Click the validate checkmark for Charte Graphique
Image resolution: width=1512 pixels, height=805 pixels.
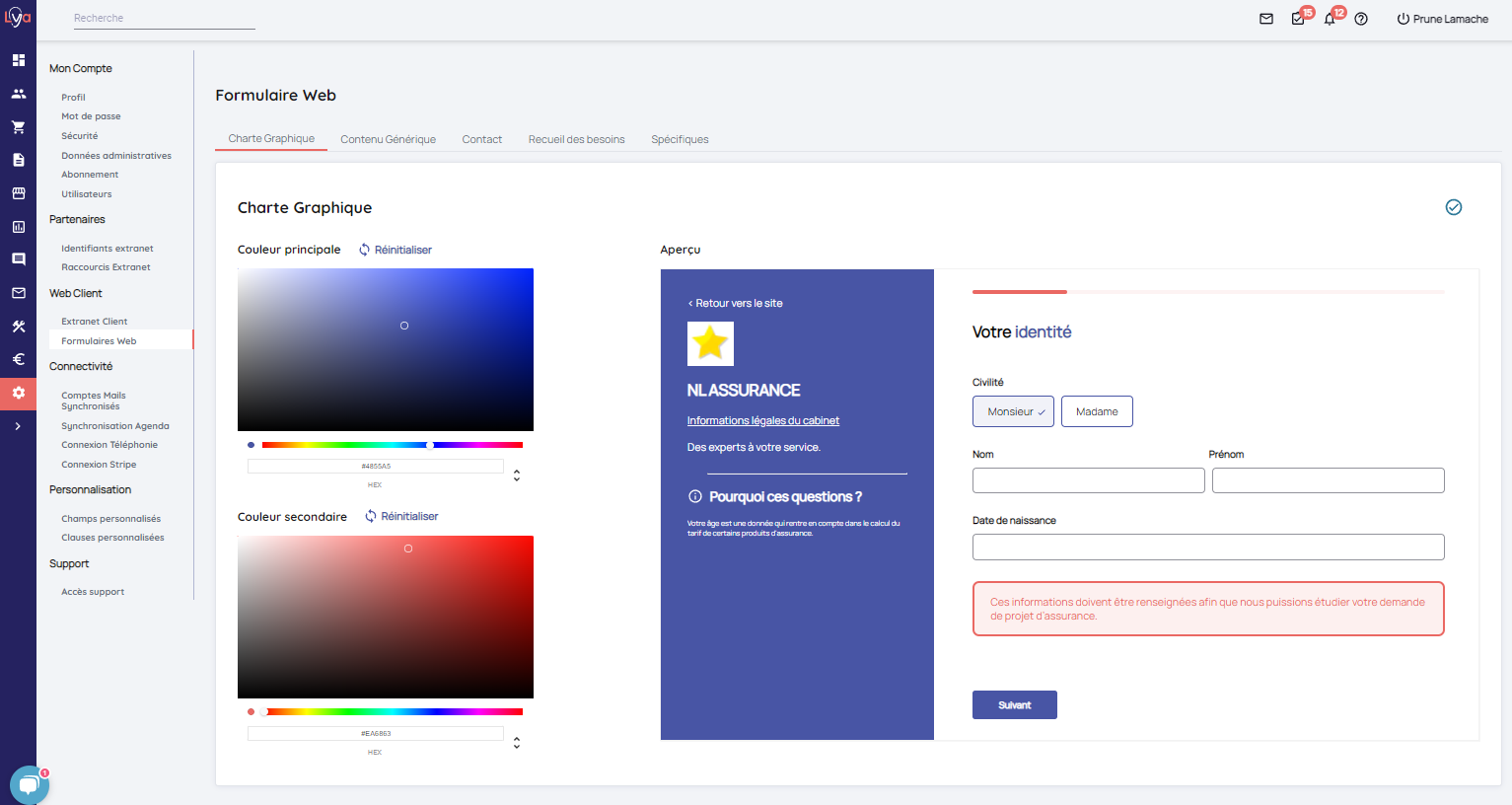point(1453,207)
